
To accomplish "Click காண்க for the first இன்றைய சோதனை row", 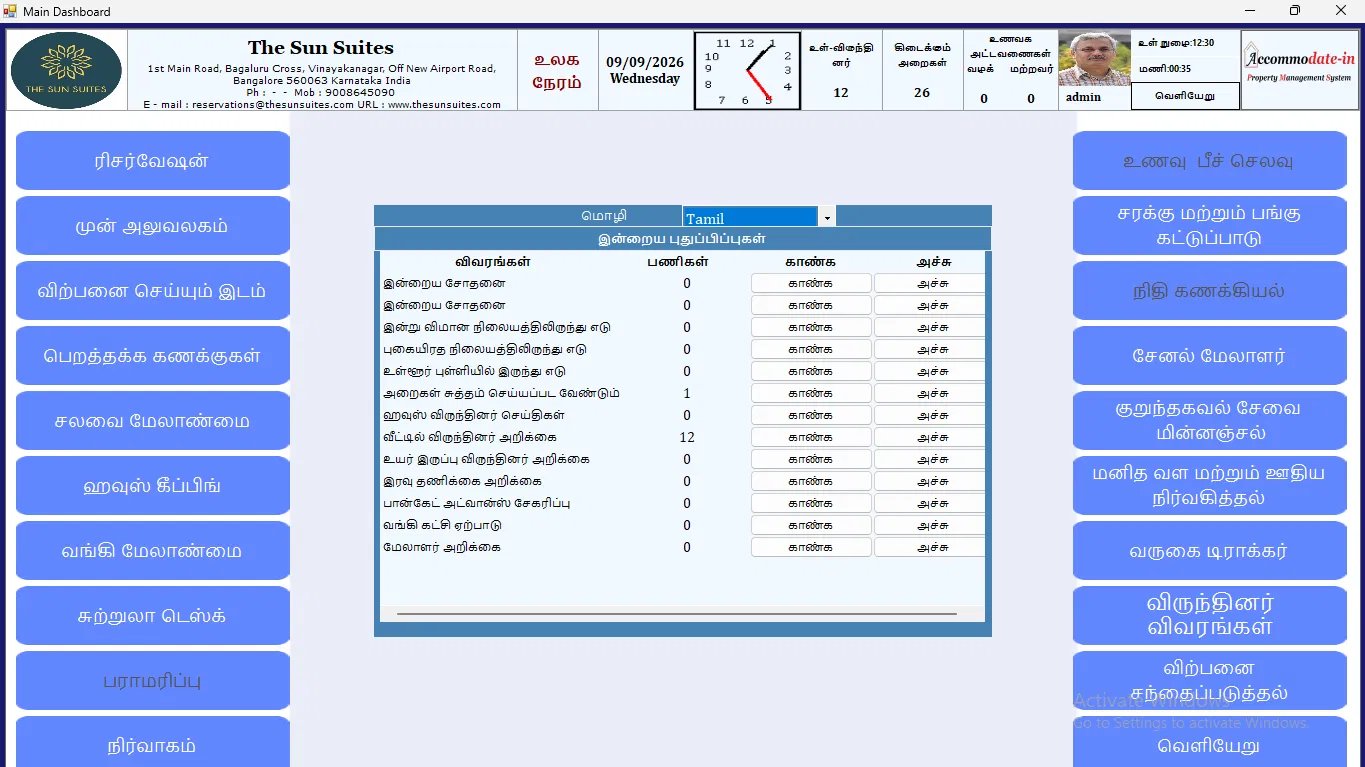I will [811, 283].
